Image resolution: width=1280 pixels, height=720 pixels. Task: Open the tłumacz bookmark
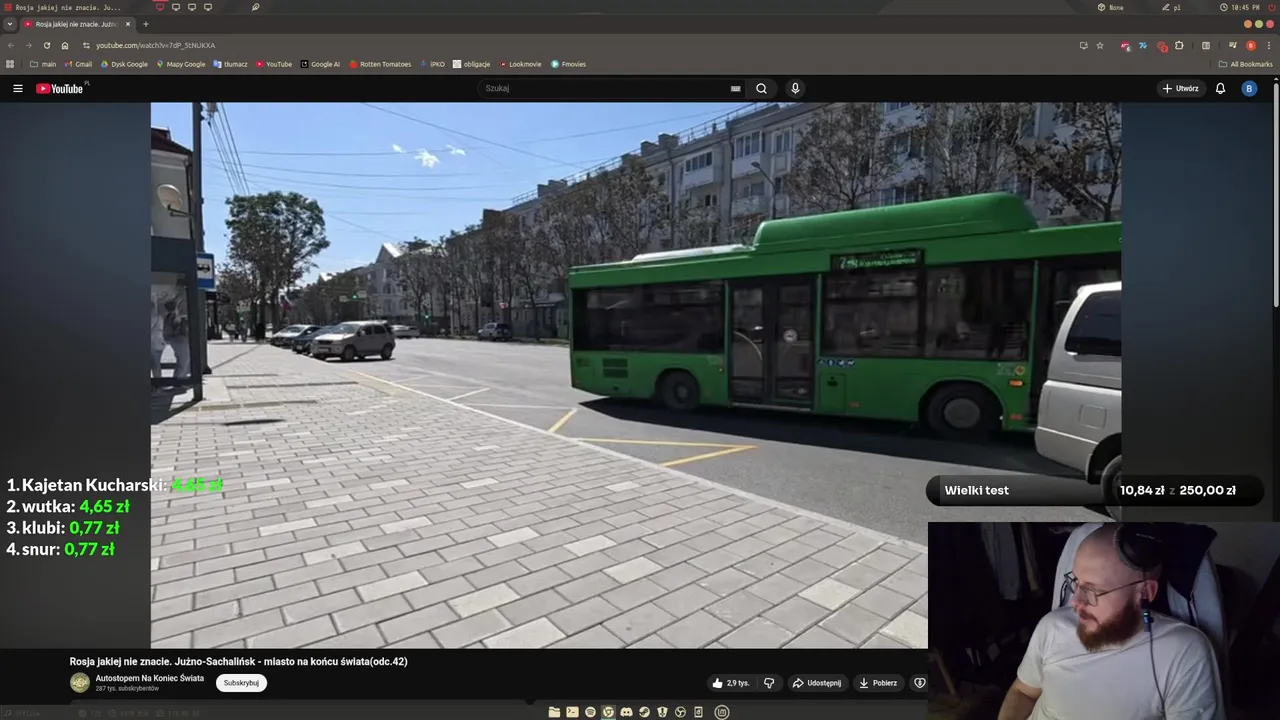[x=230, y=64]
